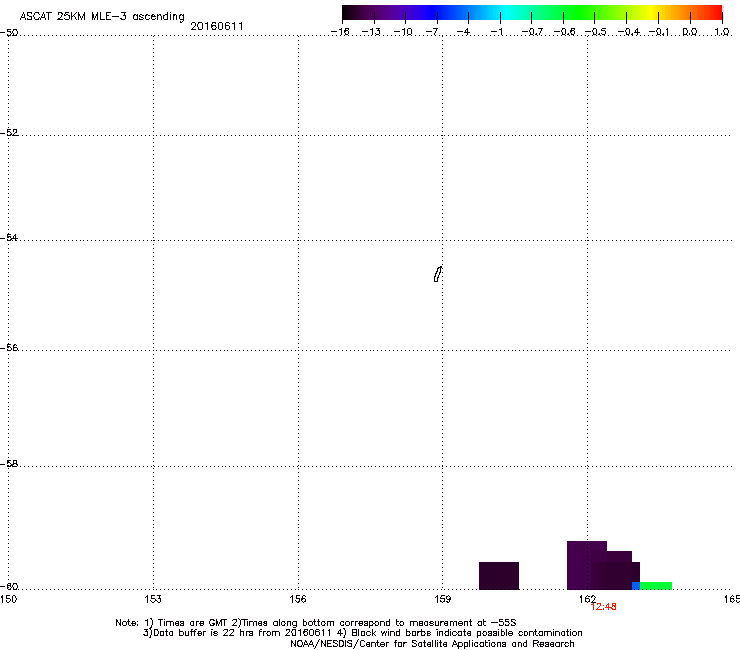Viewport: 740px width, 650px height.
Task: Click the latitude label -60
Action: point(9,587)
